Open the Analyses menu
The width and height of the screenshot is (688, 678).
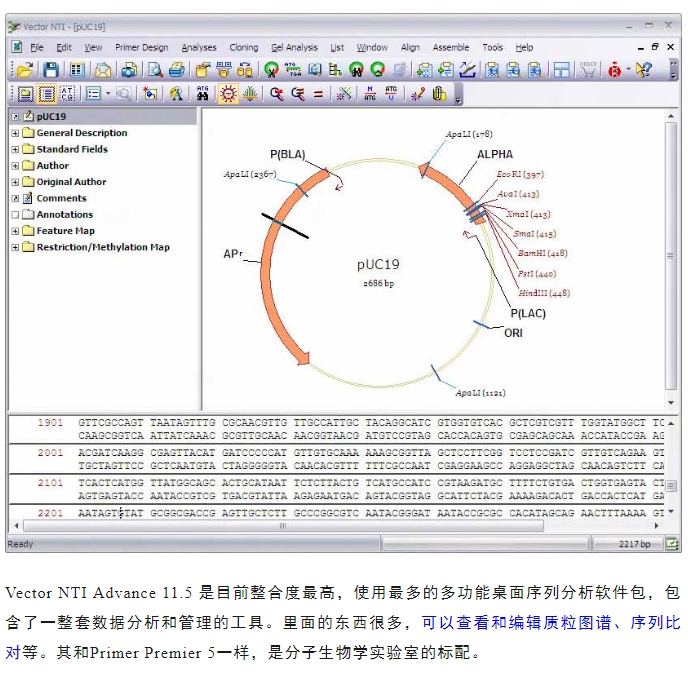(x=199, y=47)
